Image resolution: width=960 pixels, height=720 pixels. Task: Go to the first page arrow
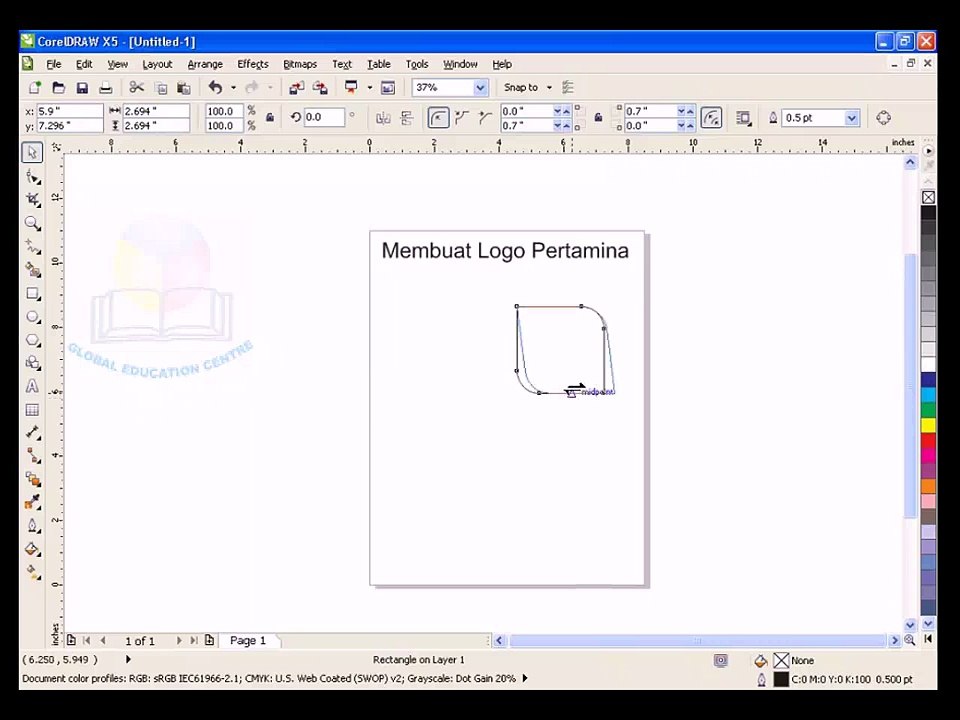coord(86,640)
